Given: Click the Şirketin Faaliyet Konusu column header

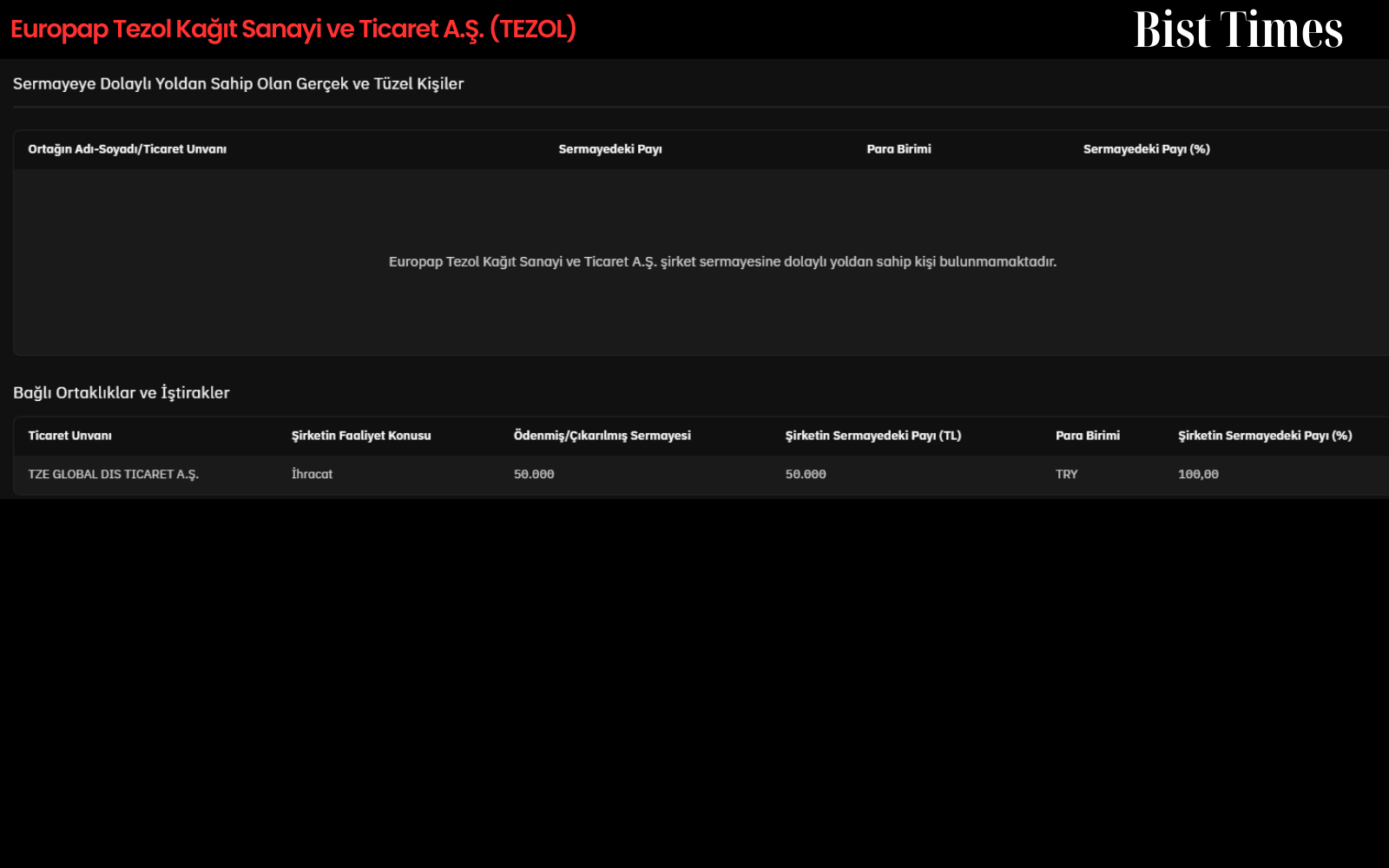Looking at the screenshot, I should [x=361, y=436].
